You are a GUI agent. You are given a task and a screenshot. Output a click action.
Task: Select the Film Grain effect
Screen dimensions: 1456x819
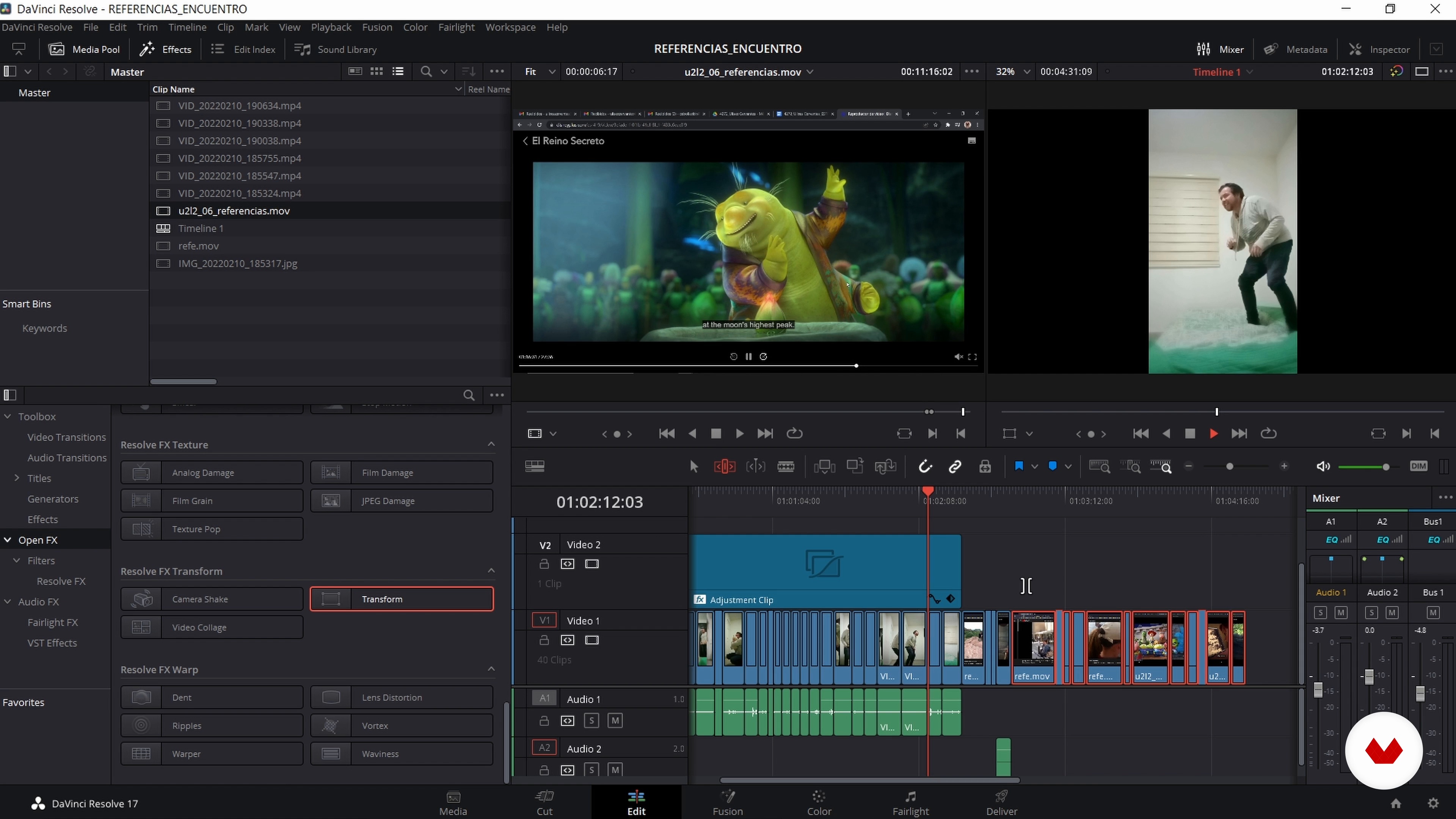(x=212, y=501)
